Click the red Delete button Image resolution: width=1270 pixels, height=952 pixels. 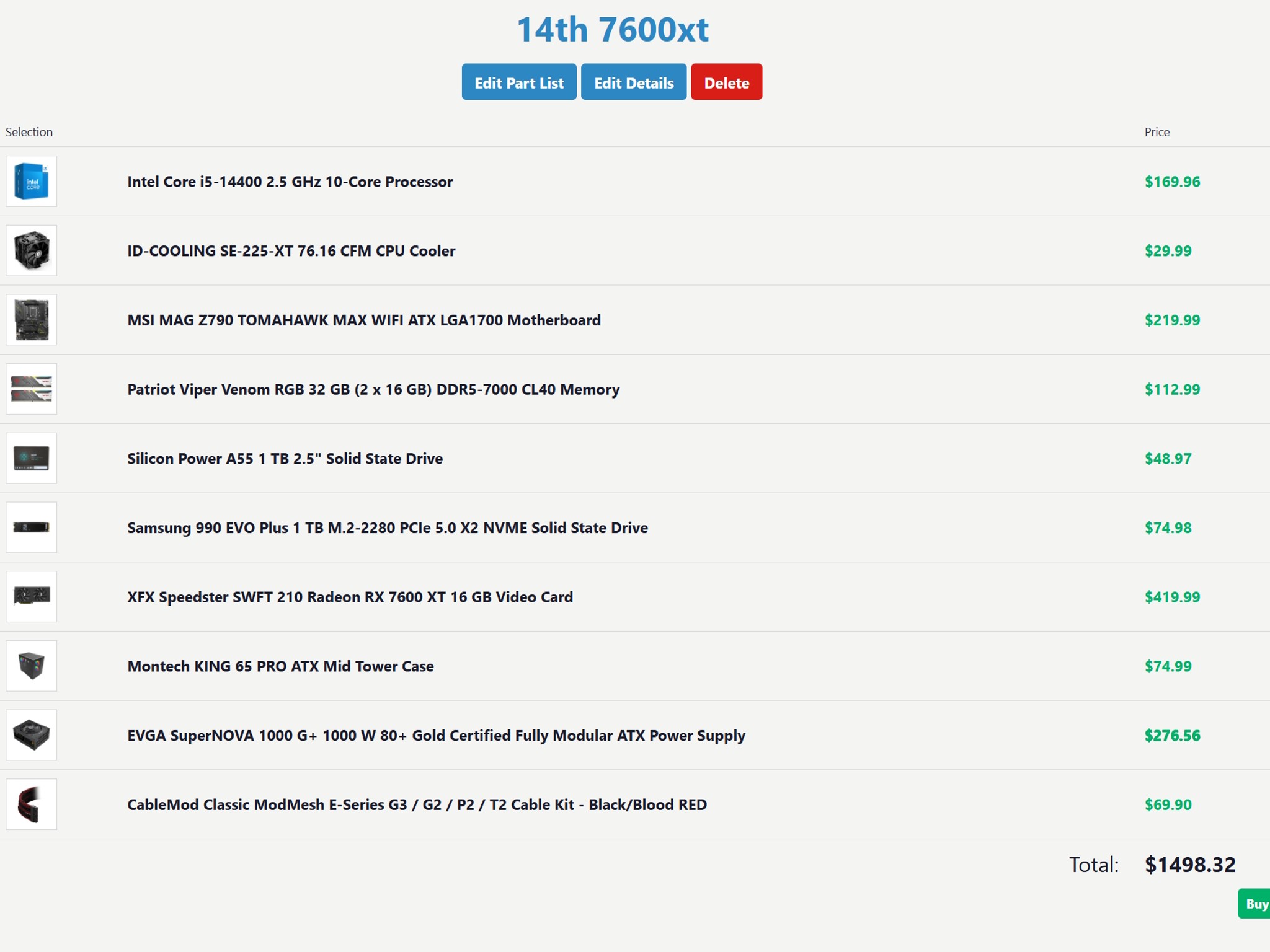[x=726, y=82]
